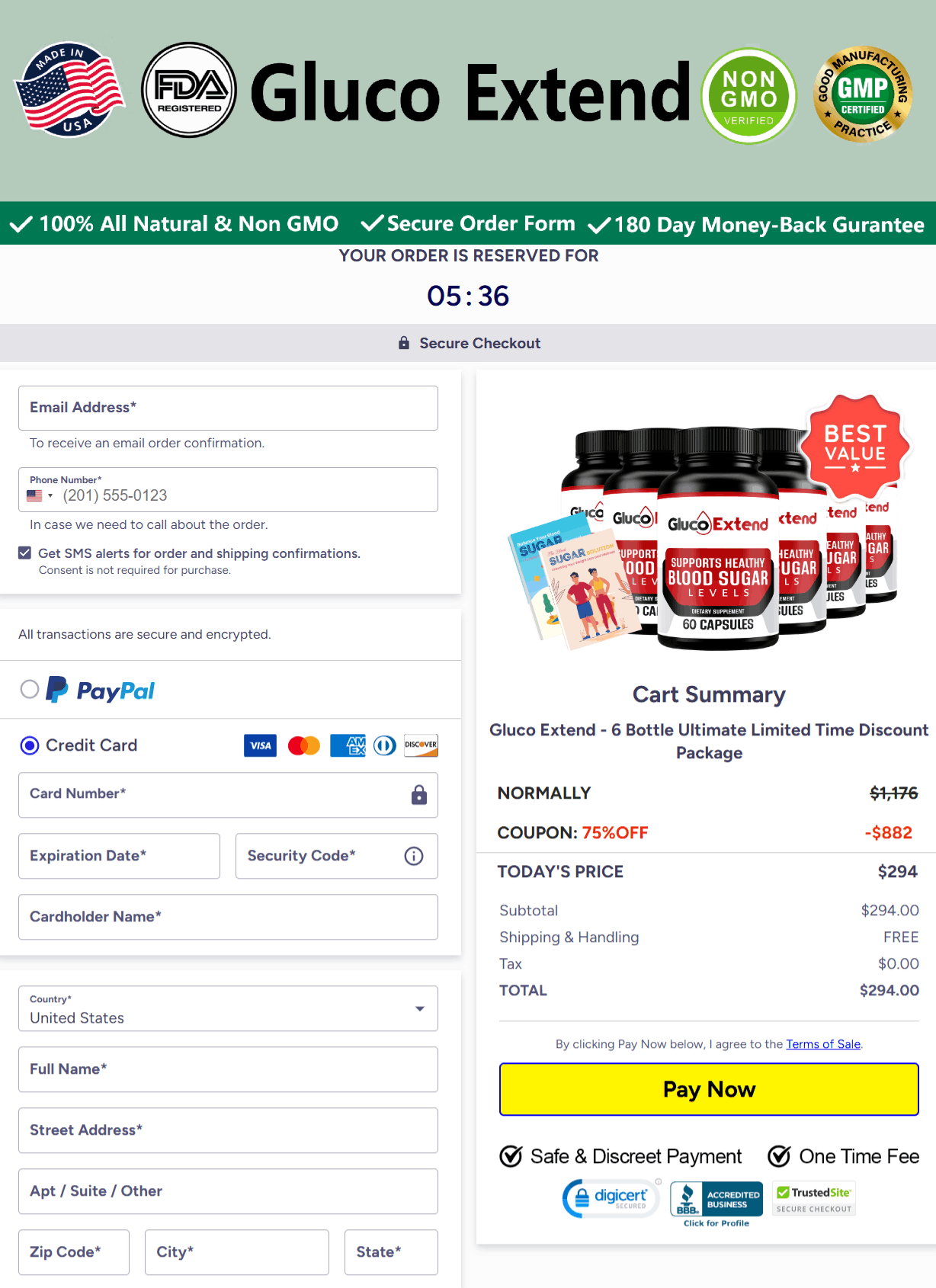Screen dimensions: 936x1288
Task: Click the GMP Certified gold seal
Action: [863, 95]
